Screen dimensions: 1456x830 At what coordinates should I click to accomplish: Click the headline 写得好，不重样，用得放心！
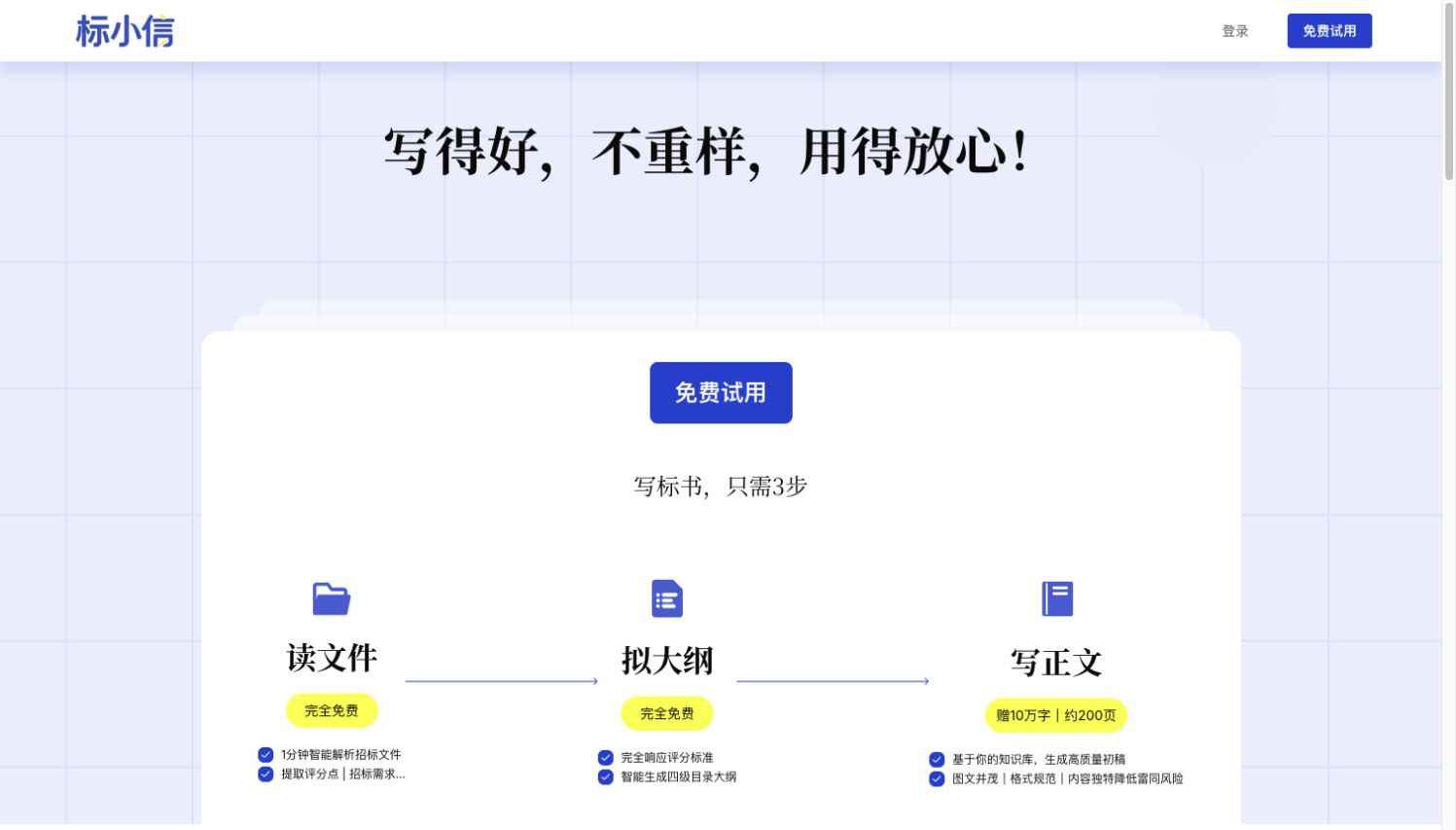point(707,153)
